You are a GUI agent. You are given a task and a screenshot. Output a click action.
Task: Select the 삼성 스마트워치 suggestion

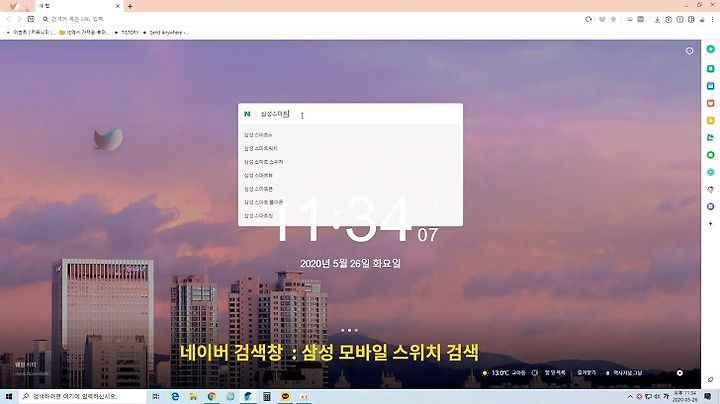(260, 148)
